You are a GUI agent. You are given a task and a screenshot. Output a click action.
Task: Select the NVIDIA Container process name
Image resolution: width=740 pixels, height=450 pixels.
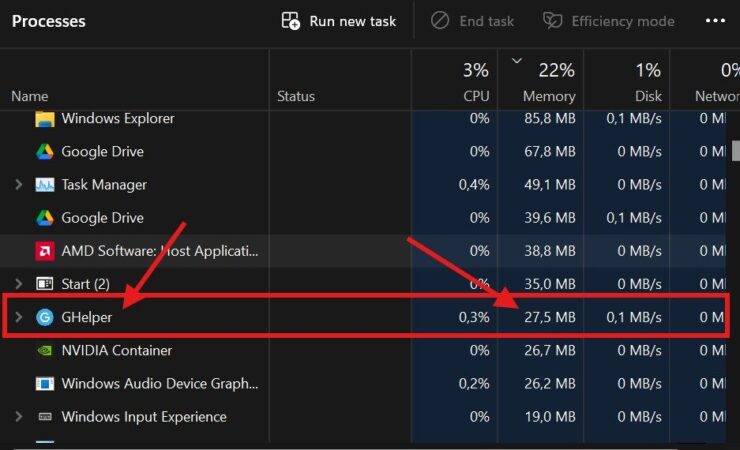[117, 350]
